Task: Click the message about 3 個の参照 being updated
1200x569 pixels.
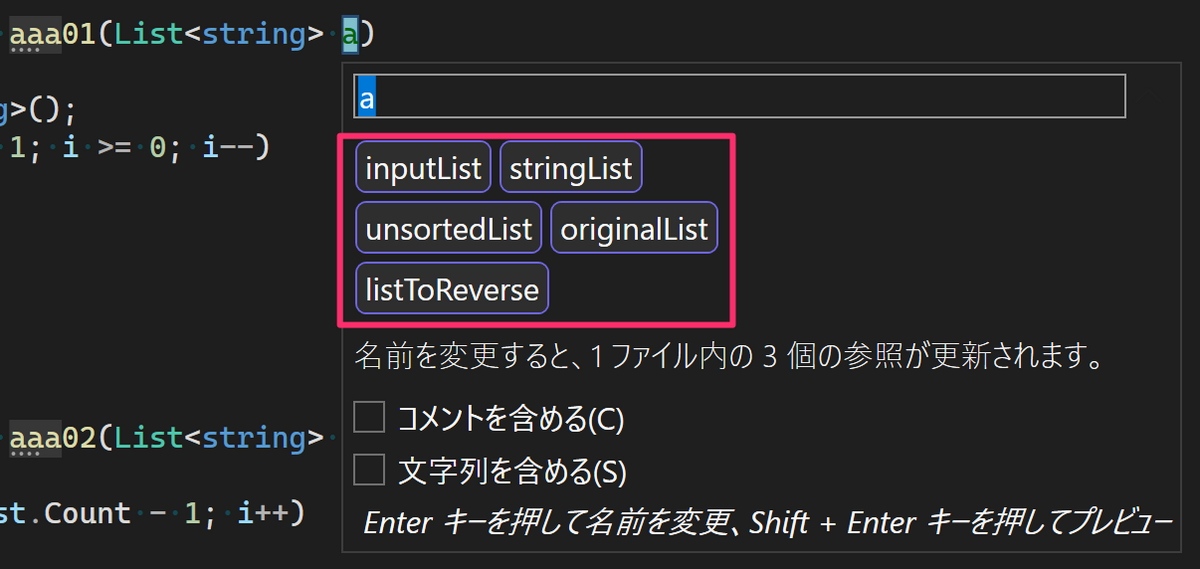Action: coord(729,355)
